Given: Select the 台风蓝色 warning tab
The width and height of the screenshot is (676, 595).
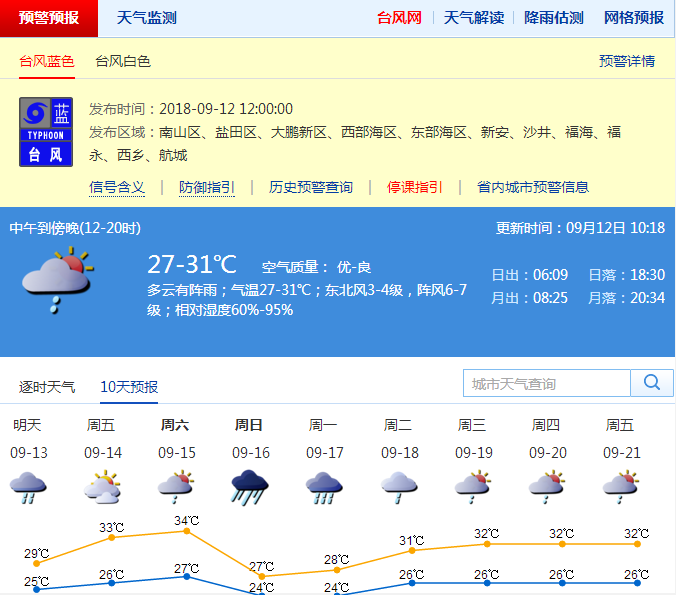Looking at the screenshot, I should (x=47, y=62).
